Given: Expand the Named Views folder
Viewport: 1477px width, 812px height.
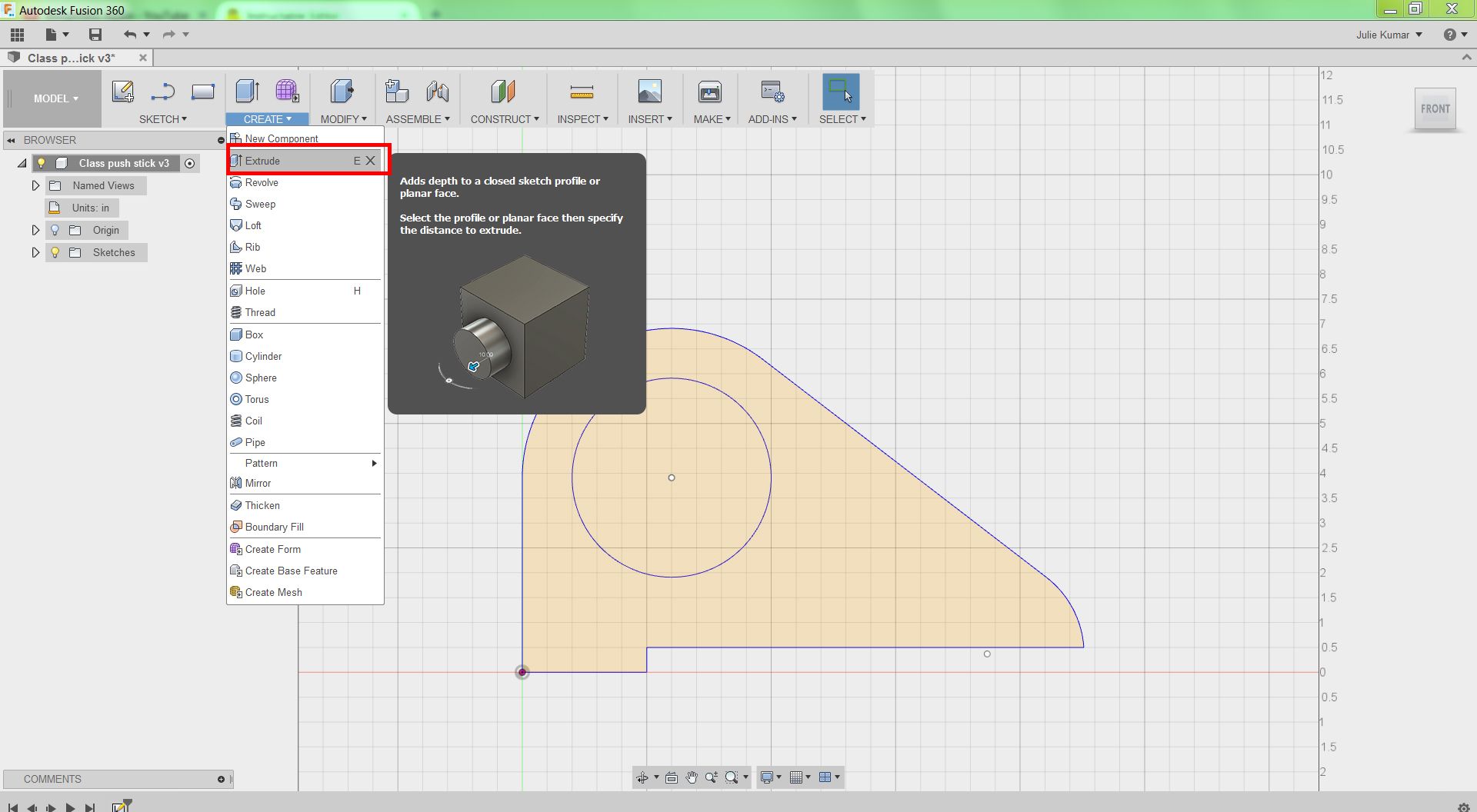Looking at the screenshot, I should point(35,185).
